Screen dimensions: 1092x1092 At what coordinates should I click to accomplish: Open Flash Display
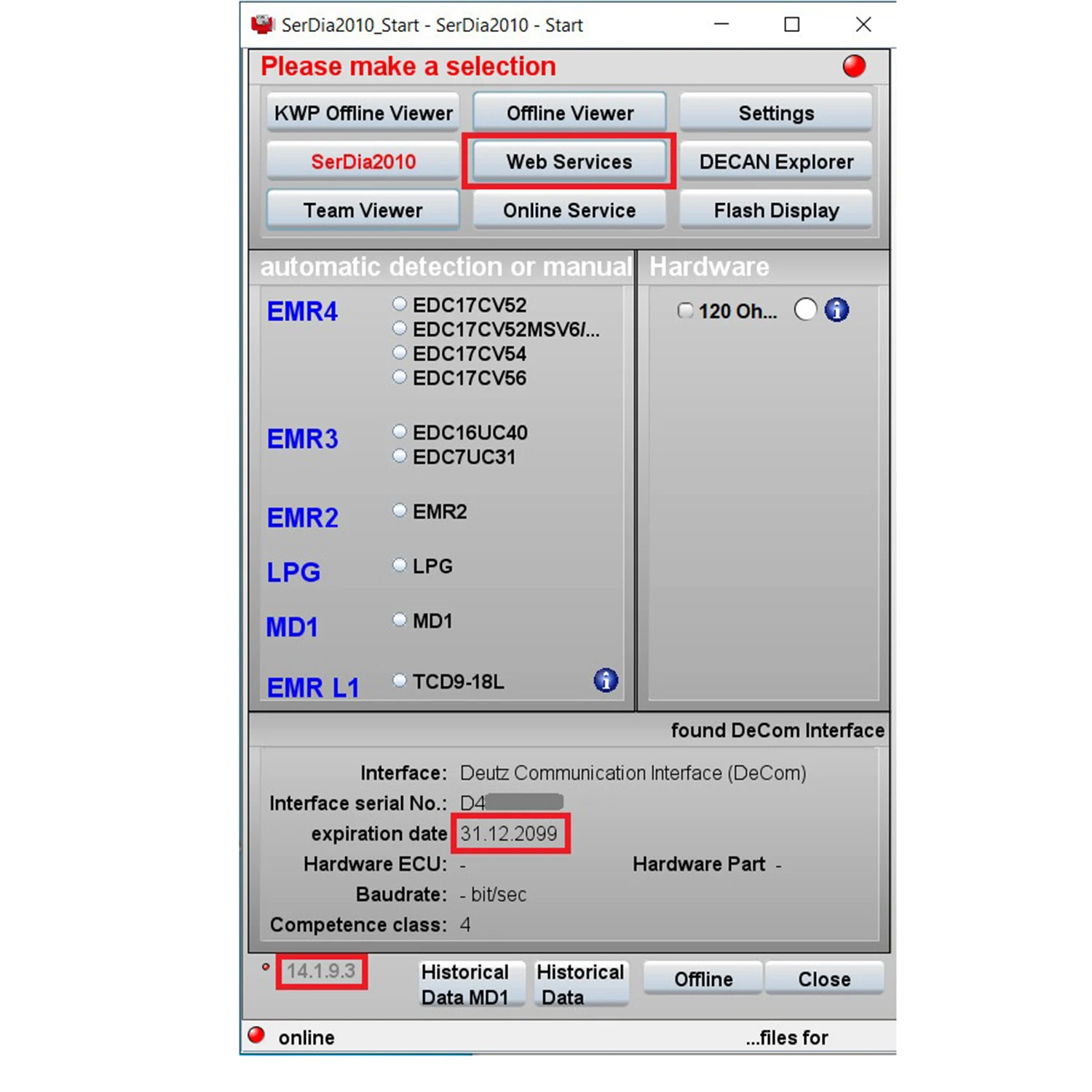tap(776, 210)
